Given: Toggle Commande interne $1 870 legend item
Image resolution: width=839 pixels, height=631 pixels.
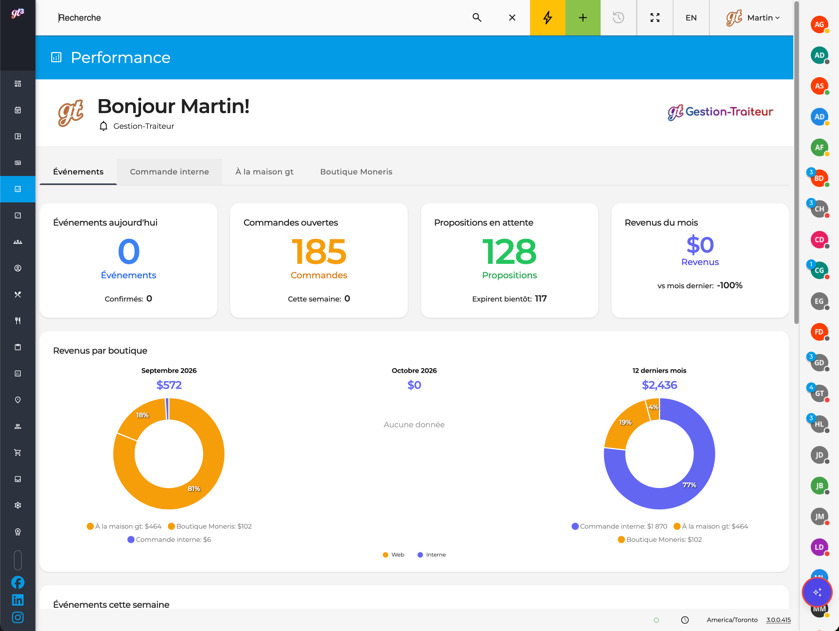Looking at the screenshot, I should click(x=619, y=526).
